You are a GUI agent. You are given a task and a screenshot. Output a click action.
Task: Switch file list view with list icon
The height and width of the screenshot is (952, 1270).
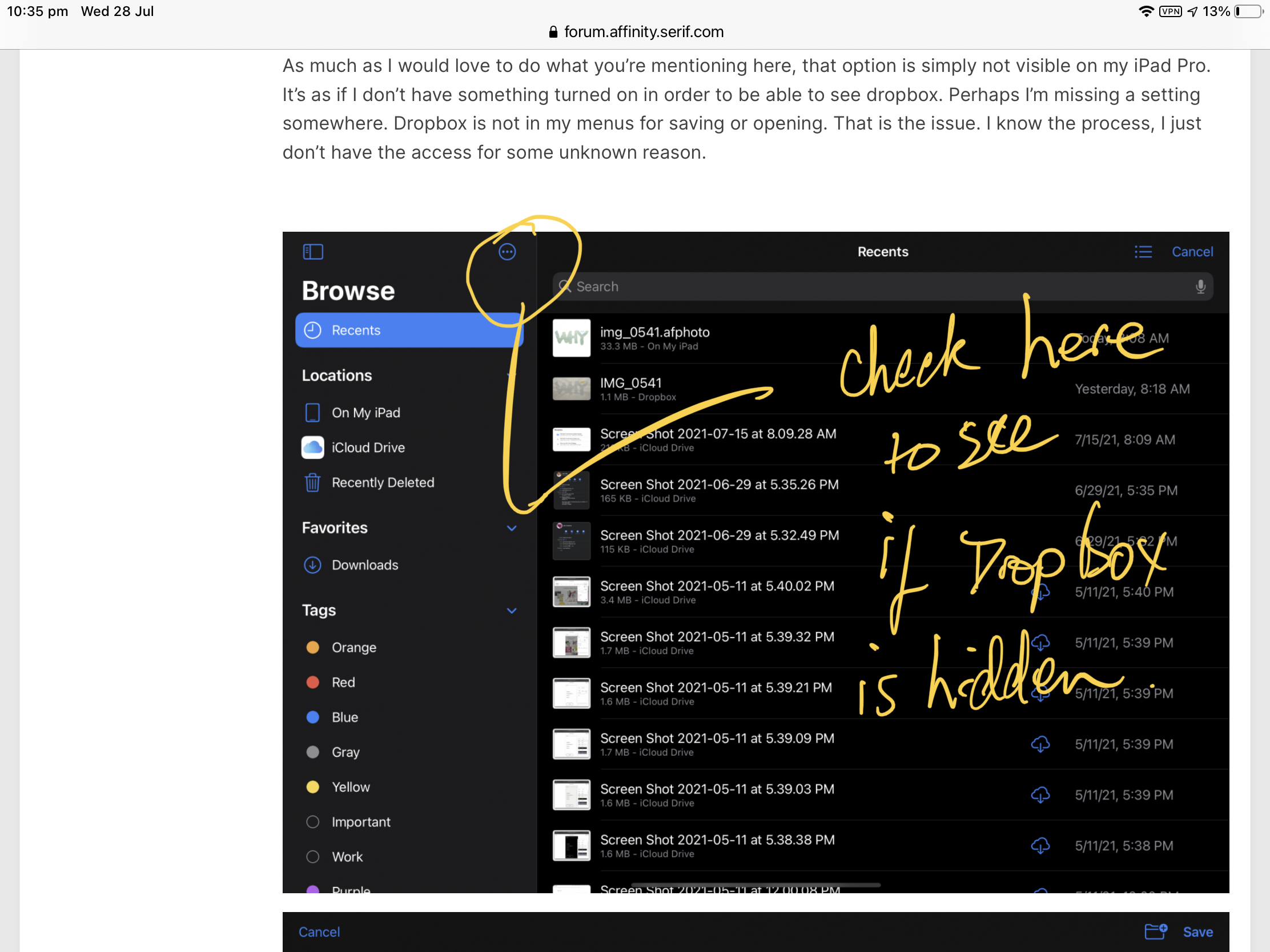coord(1143,251)
